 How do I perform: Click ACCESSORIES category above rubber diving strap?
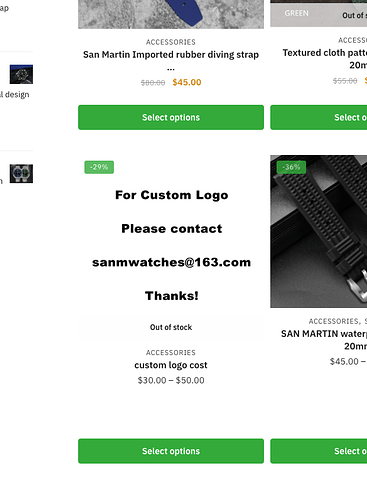pyautogui.click(x=171, y=42)
